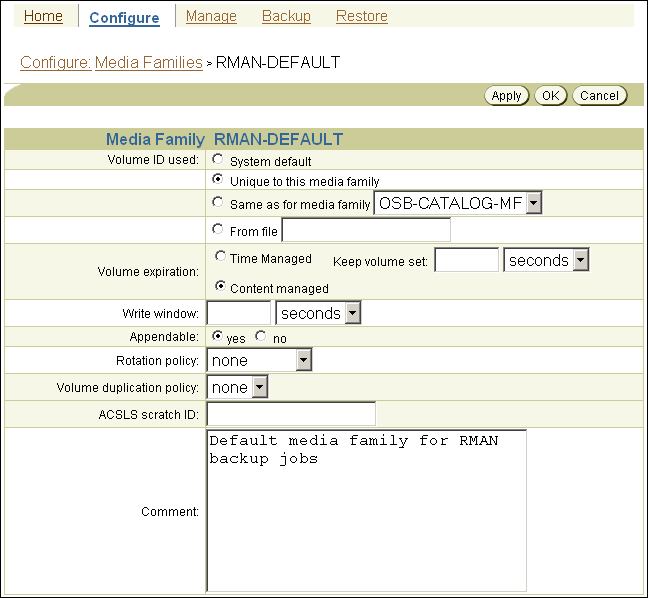Open the Keep volume set units dropdown

pyautogui.click(x=546, y=260)
